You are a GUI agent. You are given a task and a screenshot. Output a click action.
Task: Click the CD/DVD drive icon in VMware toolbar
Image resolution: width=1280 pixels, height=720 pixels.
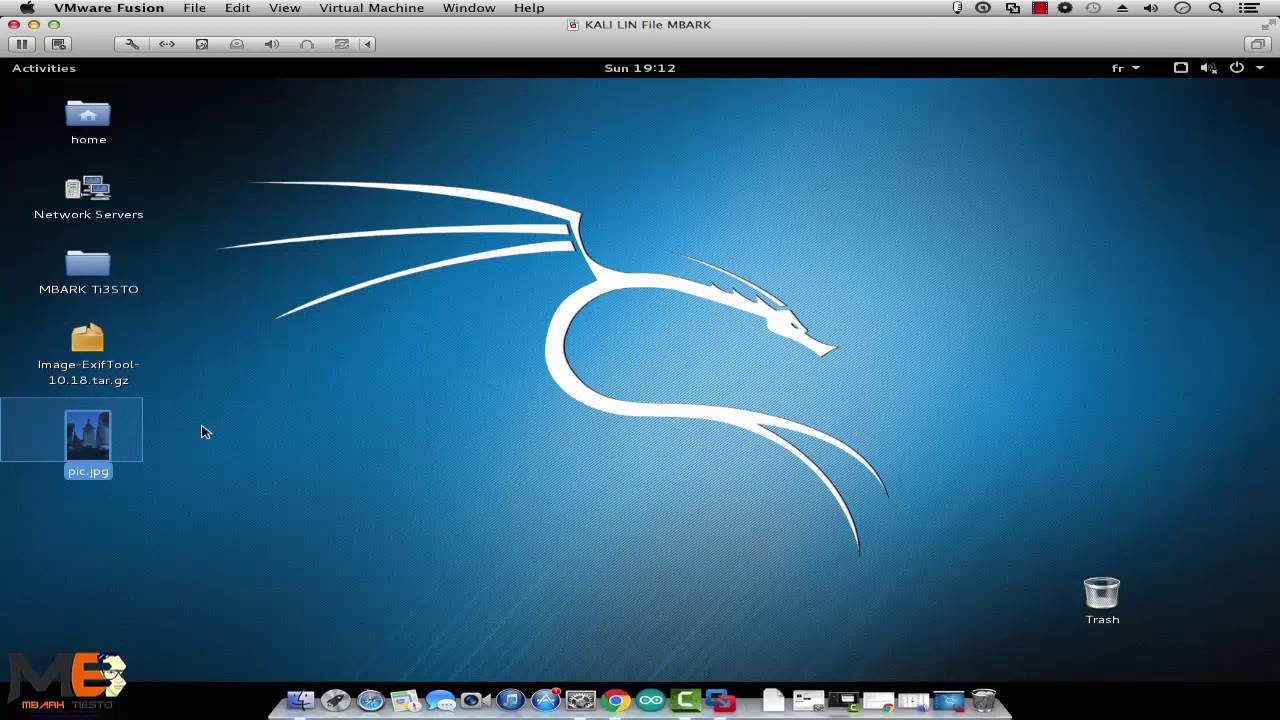point(237,44)
